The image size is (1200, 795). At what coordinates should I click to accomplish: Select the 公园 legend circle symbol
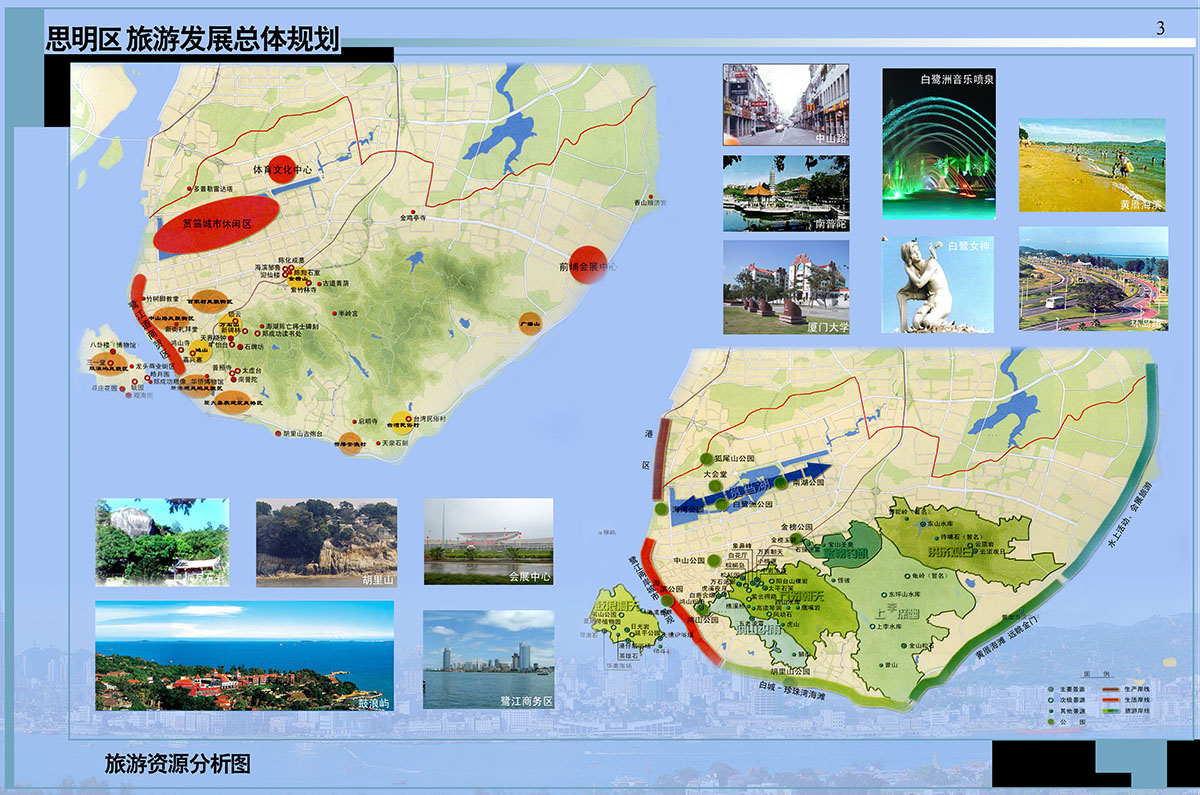(x=1051, y=721)
